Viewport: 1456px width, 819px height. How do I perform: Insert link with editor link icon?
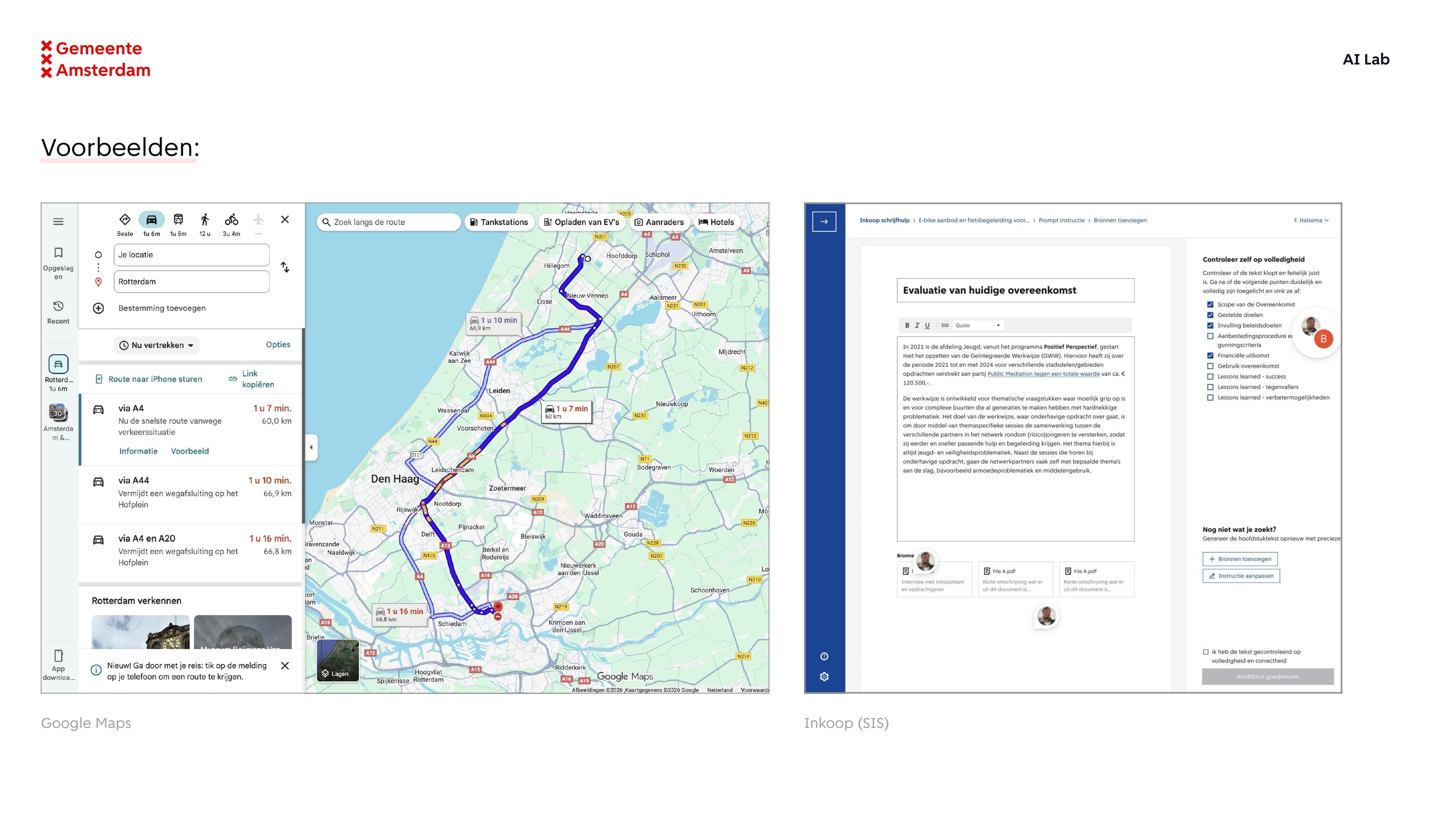pyautogui.click(x=945, y=326)
